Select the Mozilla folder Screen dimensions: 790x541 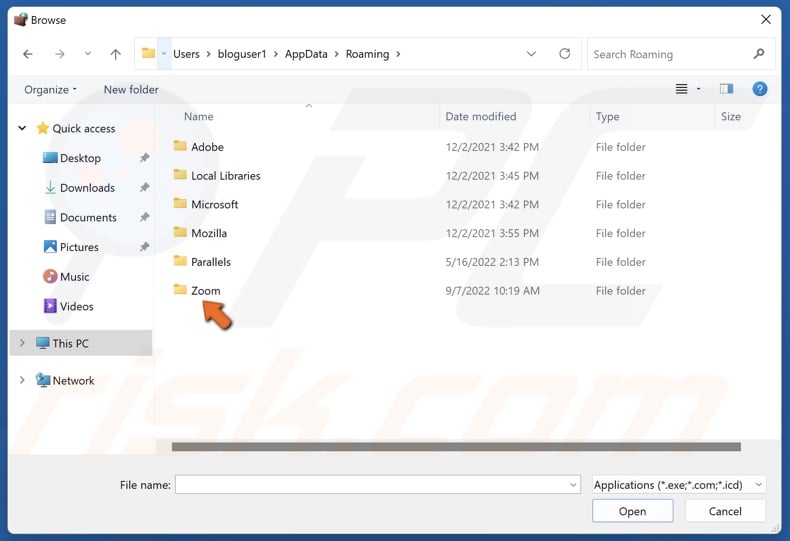point(209,233)
